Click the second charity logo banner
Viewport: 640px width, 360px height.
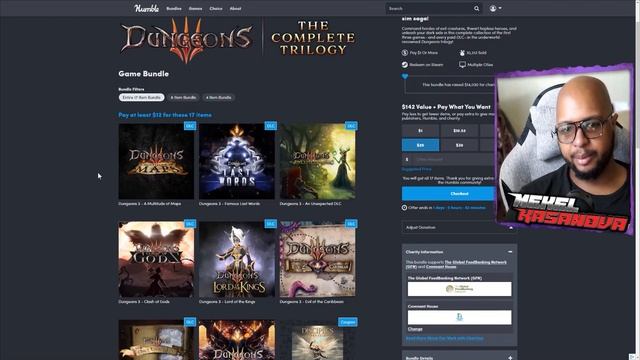click(459, 317)
